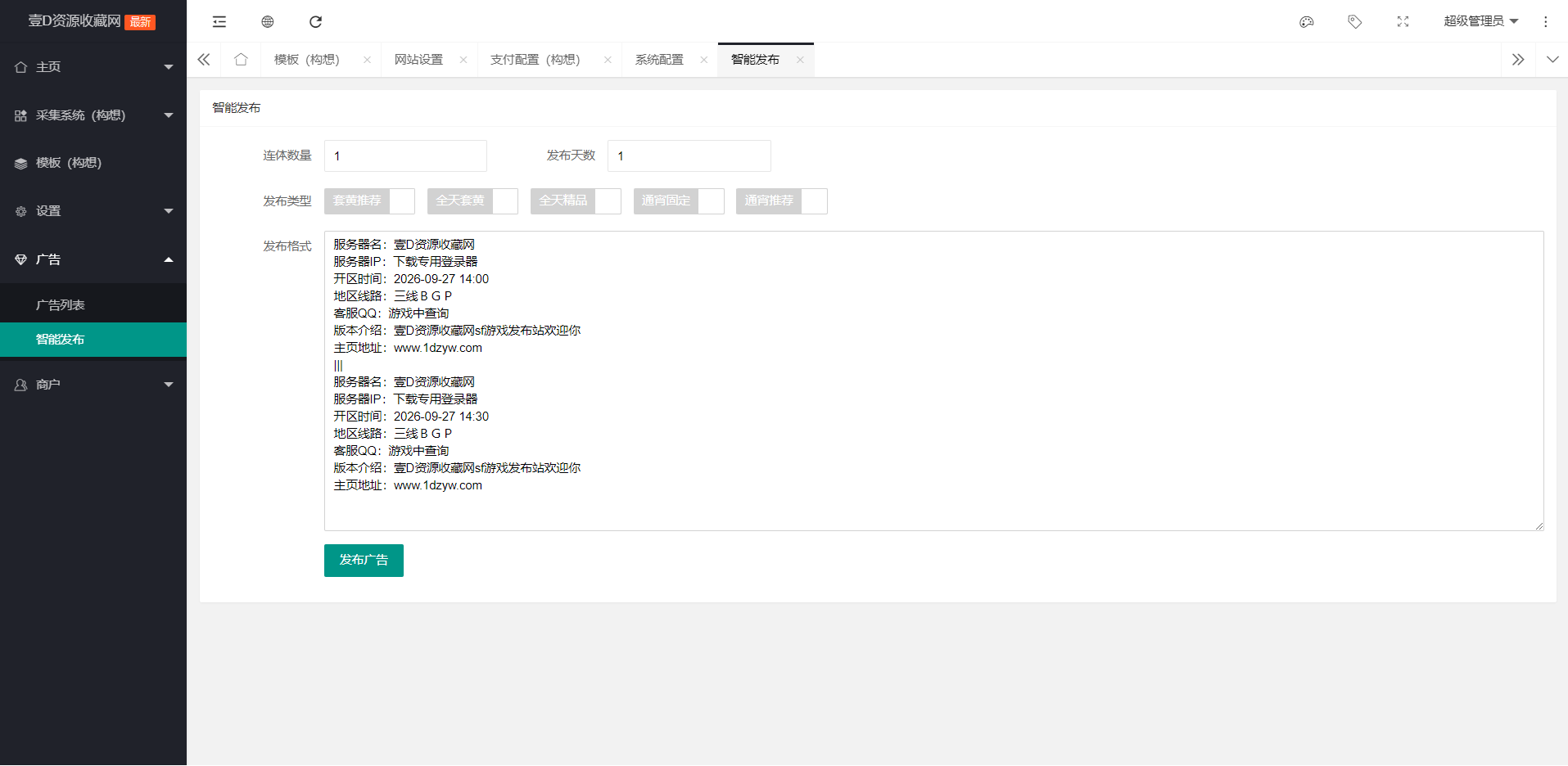Click inside the 发布格式 text area

[934, 381]
